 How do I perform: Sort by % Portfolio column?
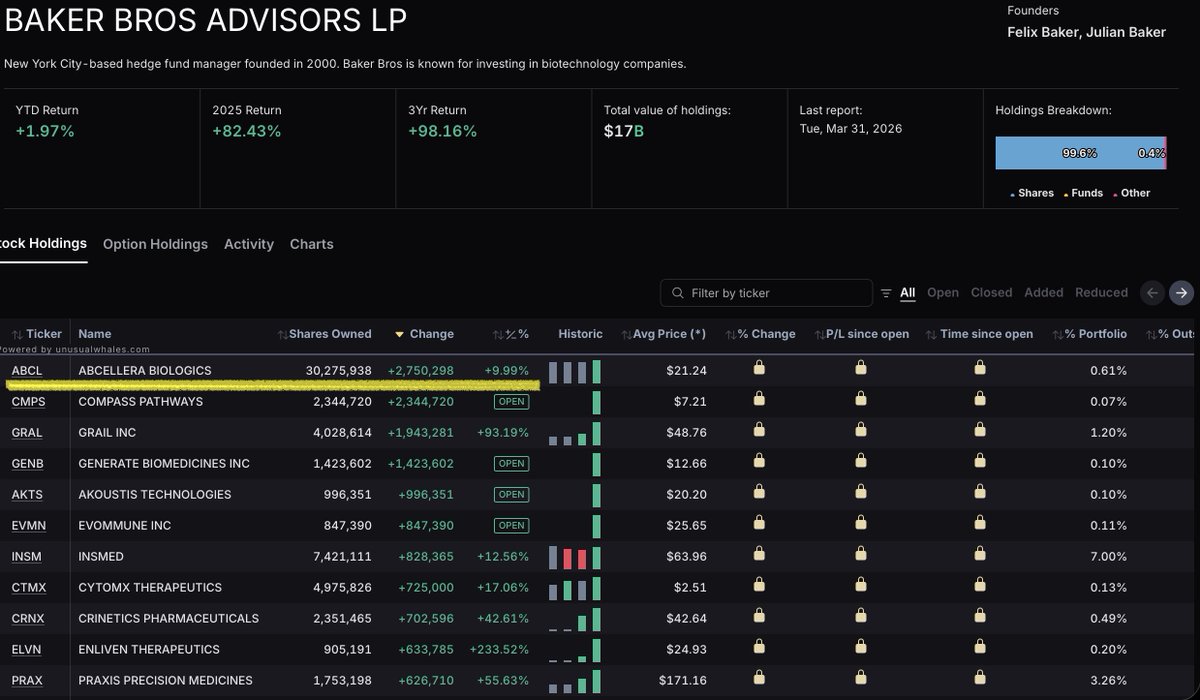coord(1090,334)
